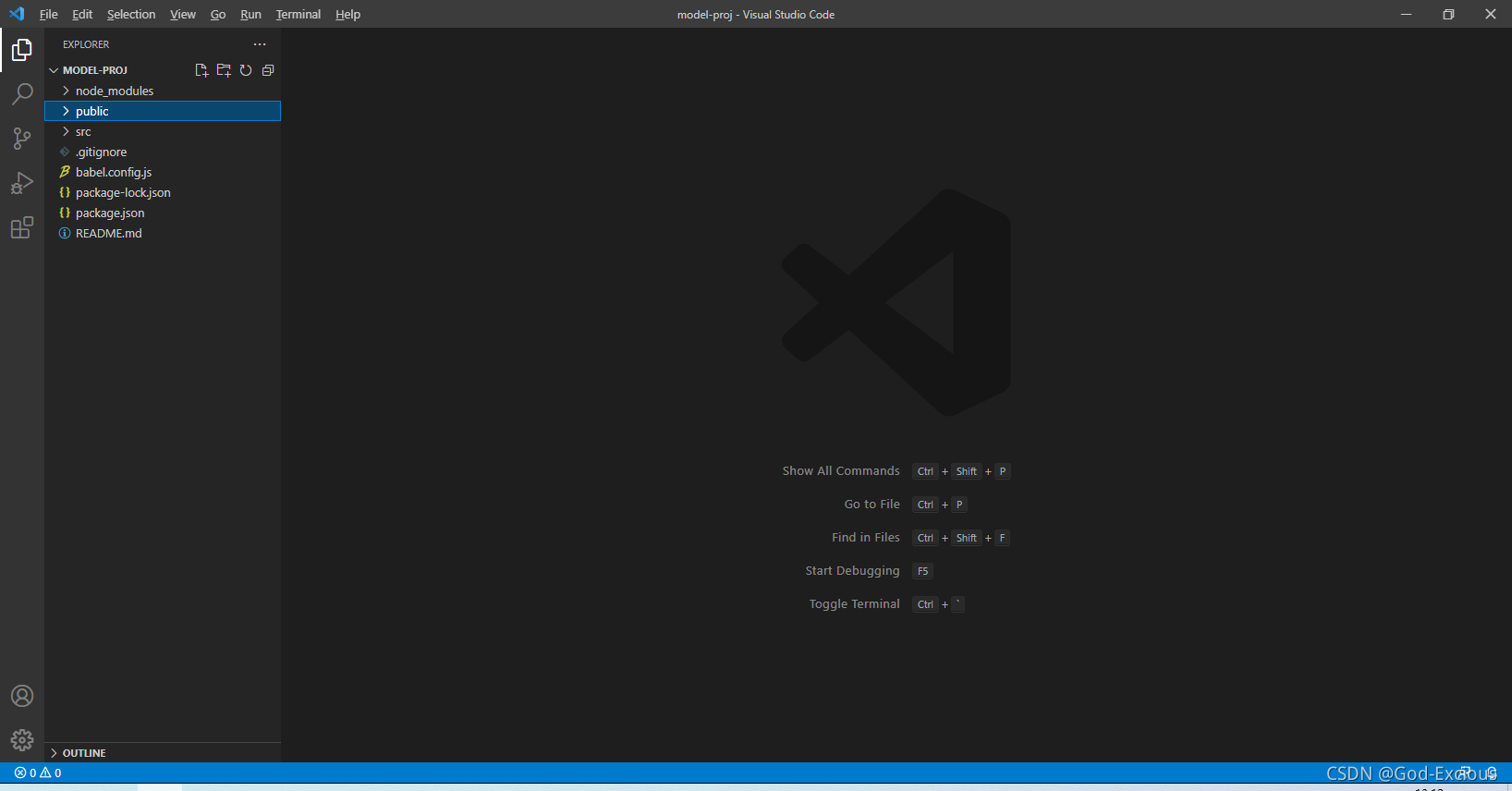
Task: Open the Source Control view
Action: point(22,139)
